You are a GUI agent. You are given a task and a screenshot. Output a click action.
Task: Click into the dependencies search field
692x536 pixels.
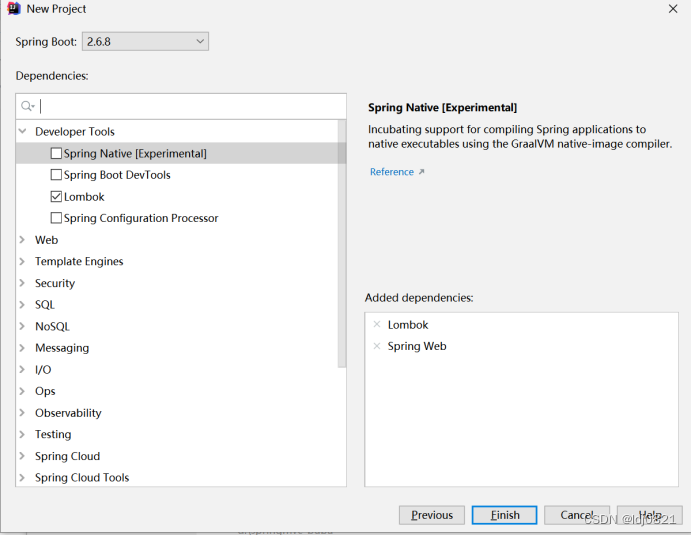[x=181, y=106]
